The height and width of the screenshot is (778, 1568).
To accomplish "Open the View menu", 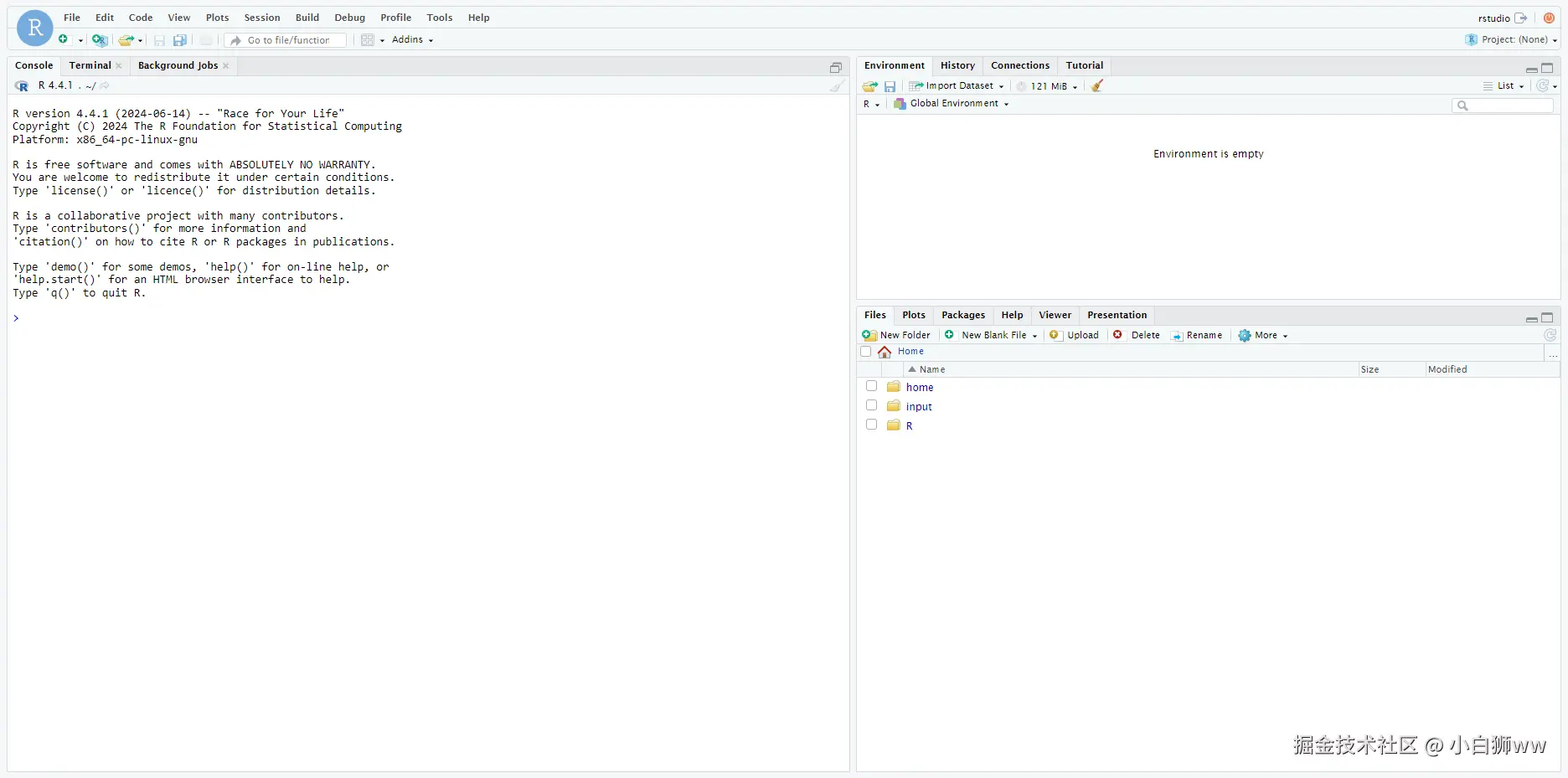I will point(179,18).
